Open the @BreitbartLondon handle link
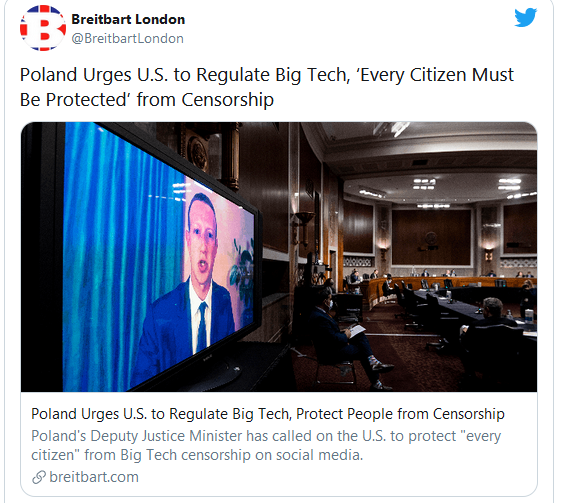586x503 pixels. coord(127,38)
